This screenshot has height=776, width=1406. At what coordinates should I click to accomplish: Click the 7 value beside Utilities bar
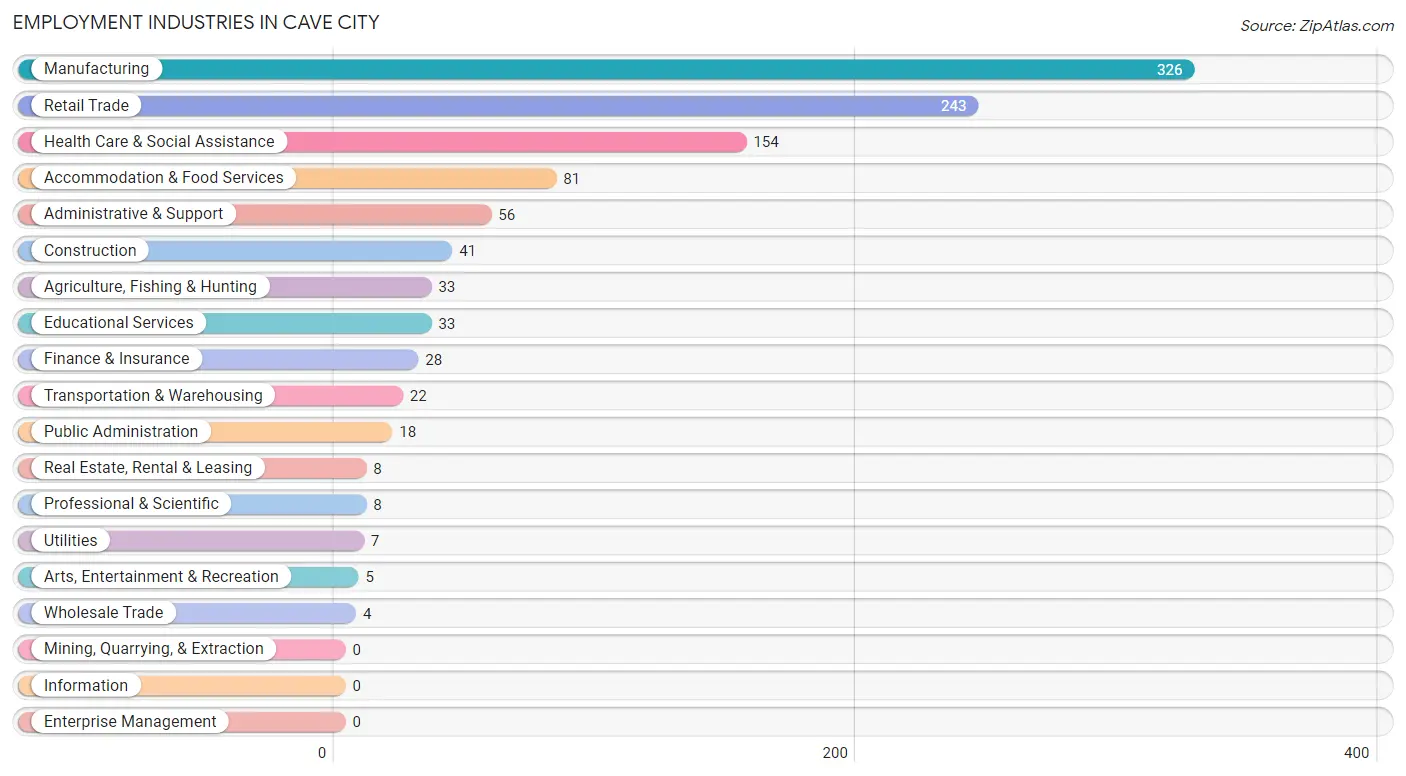(375, 541)
